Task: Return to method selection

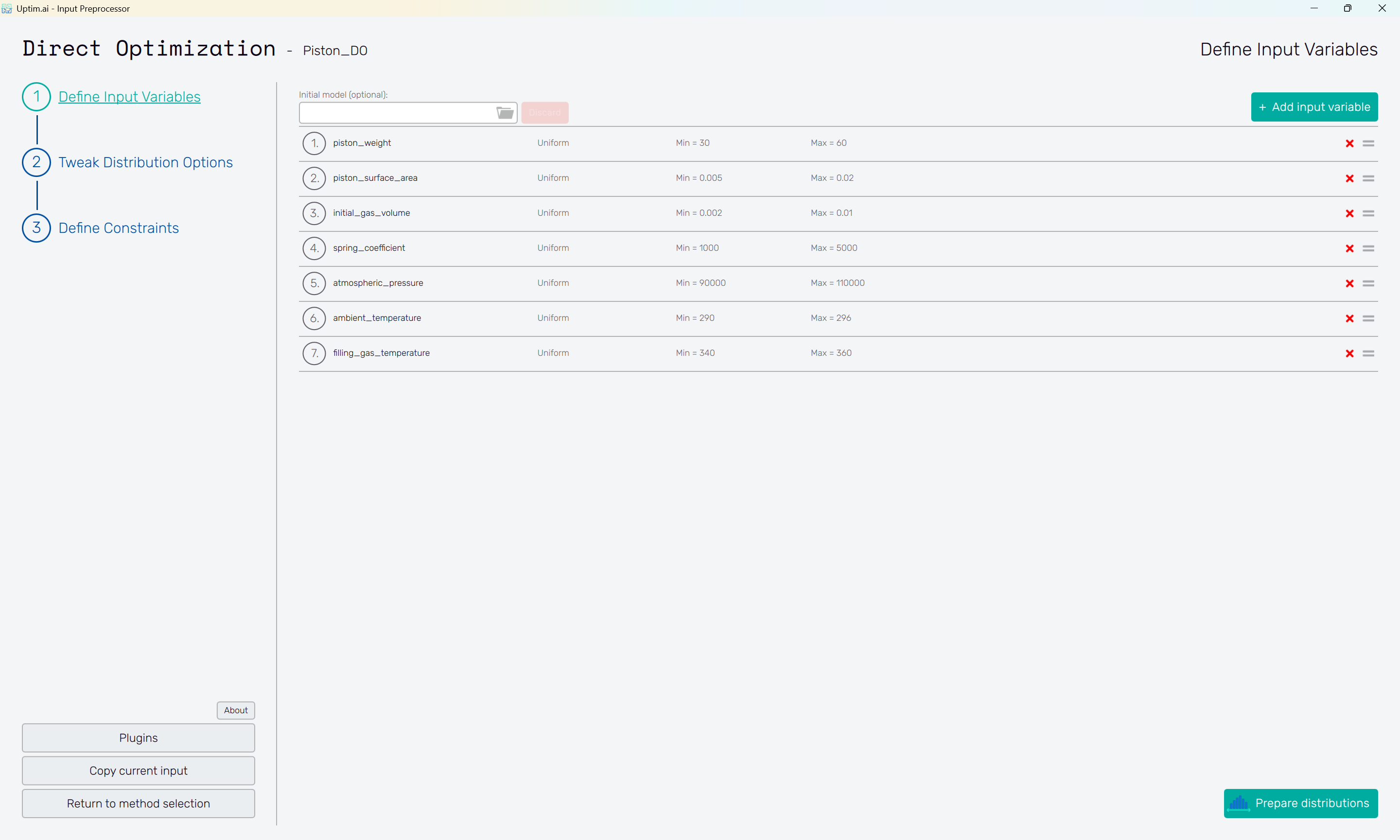Action: [138, 804]
